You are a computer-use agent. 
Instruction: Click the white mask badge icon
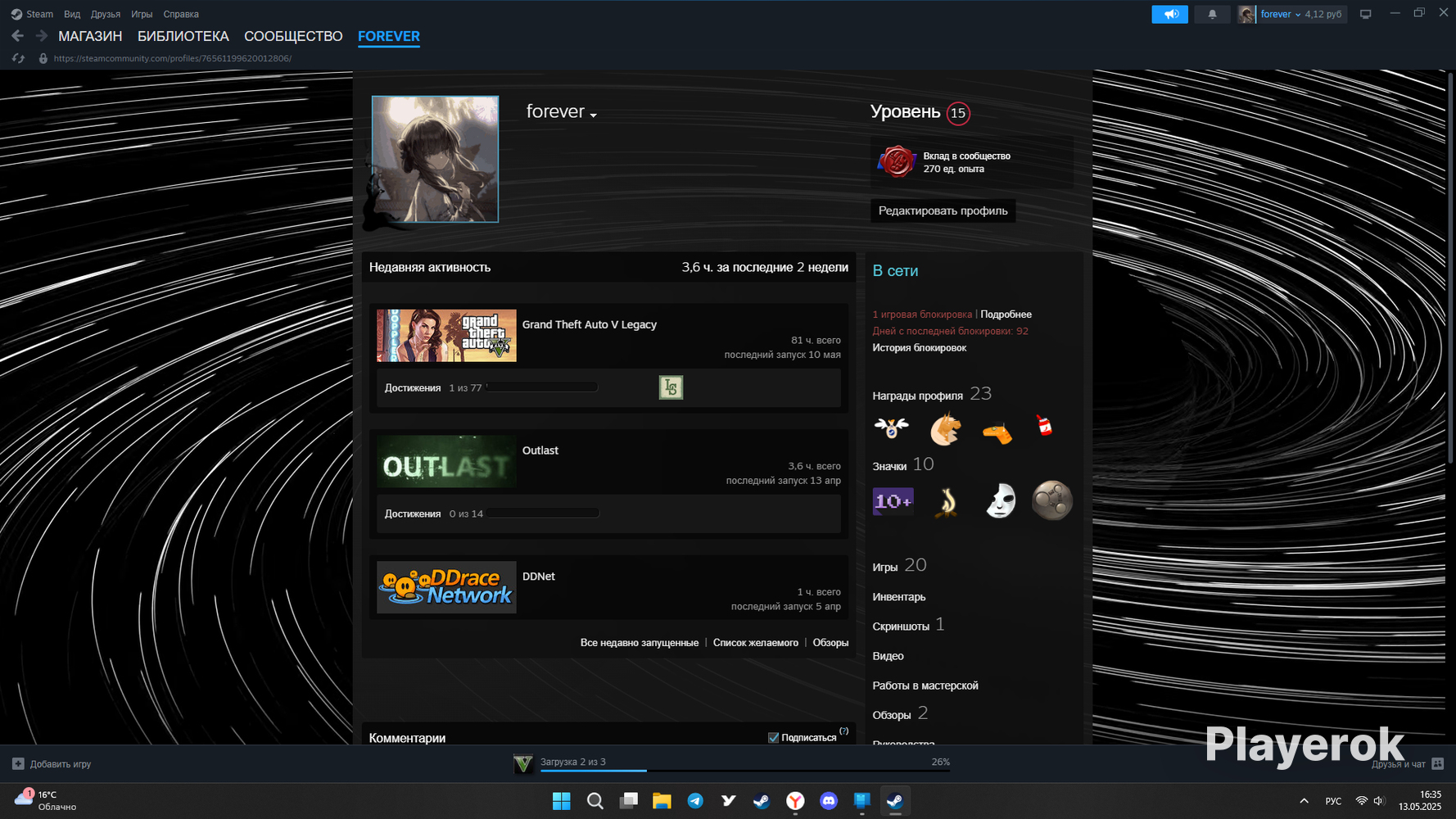(x=1000, y=500)
